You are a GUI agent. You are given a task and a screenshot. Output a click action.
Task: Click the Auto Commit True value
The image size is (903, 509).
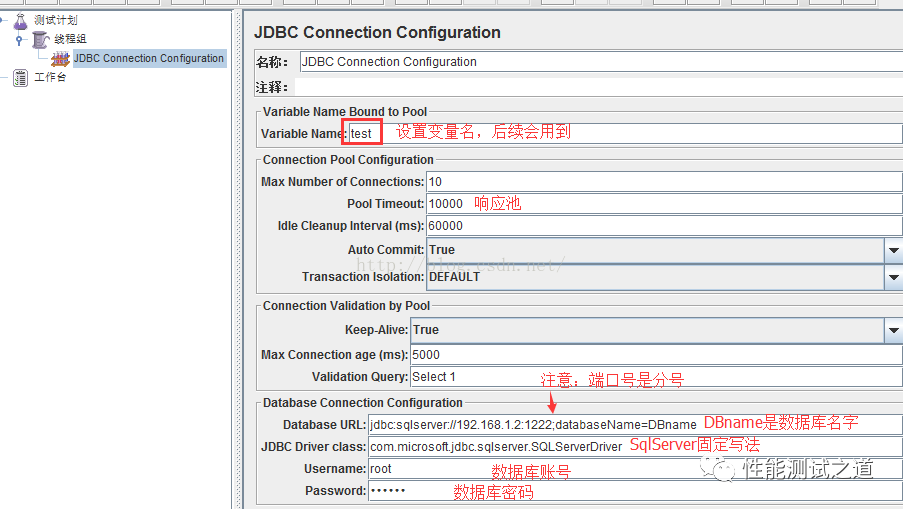pyautogui.click(x=442, y=250)
